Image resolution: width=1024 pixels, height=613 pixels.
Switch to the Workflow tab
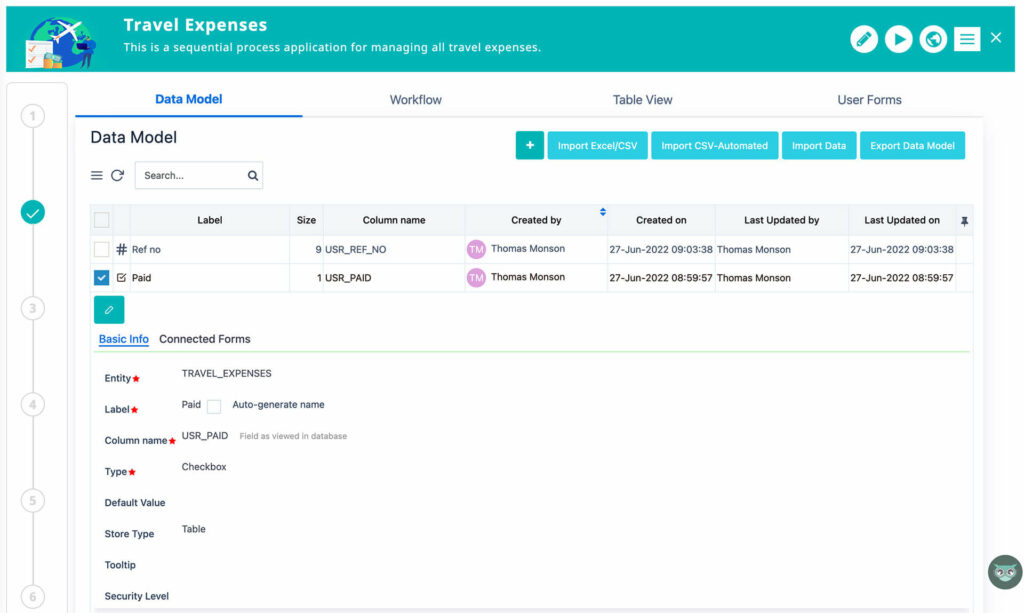point(415,100)
